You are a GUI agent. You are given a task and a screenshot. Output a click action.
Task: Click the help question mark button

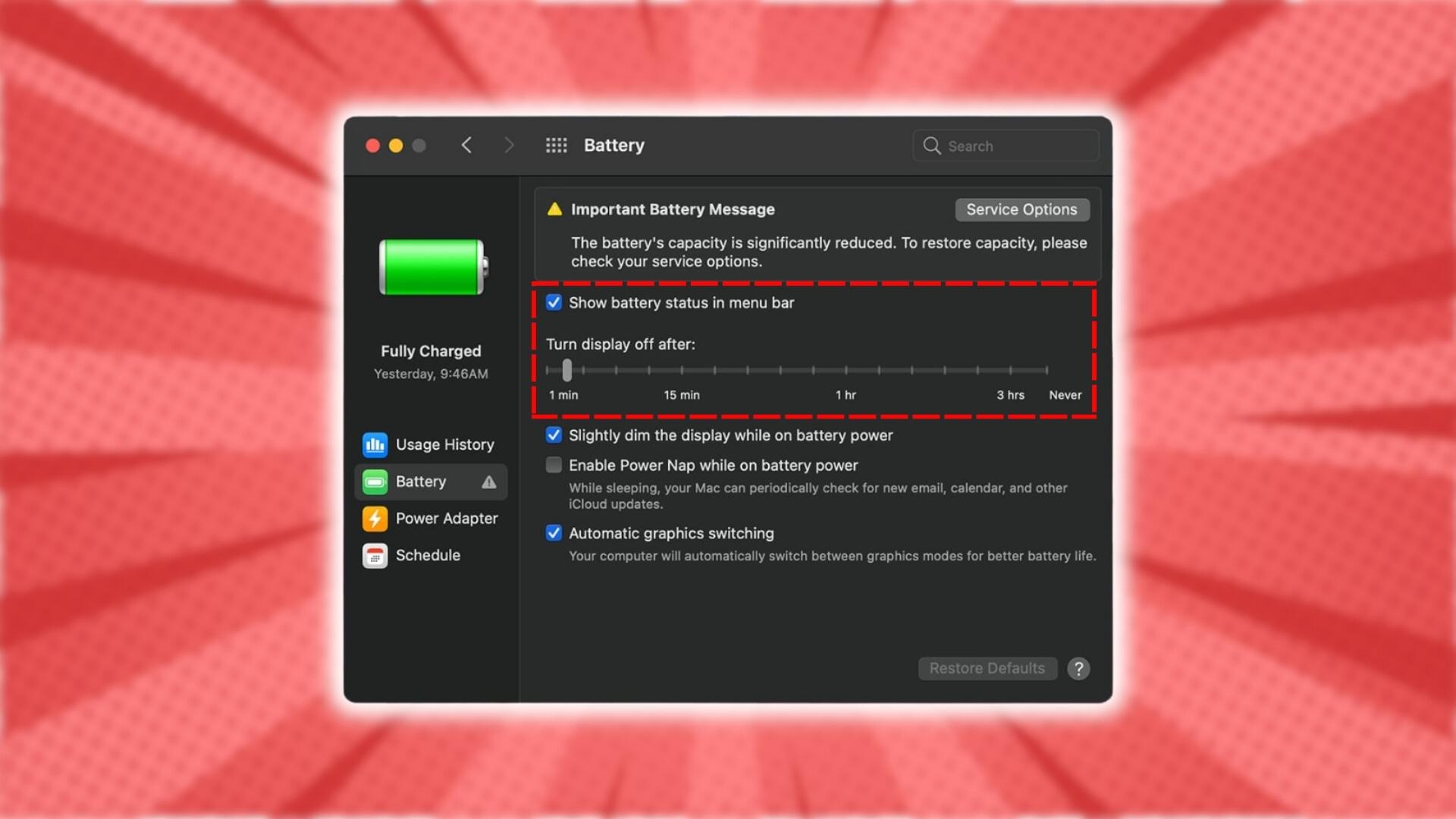pos(1079,668)
